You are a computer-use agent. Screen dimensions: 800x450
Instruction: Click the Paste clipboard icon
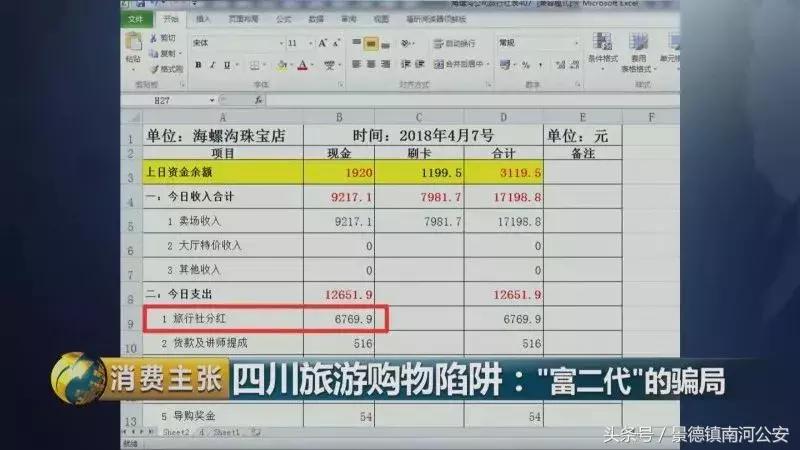pos(134,42)
